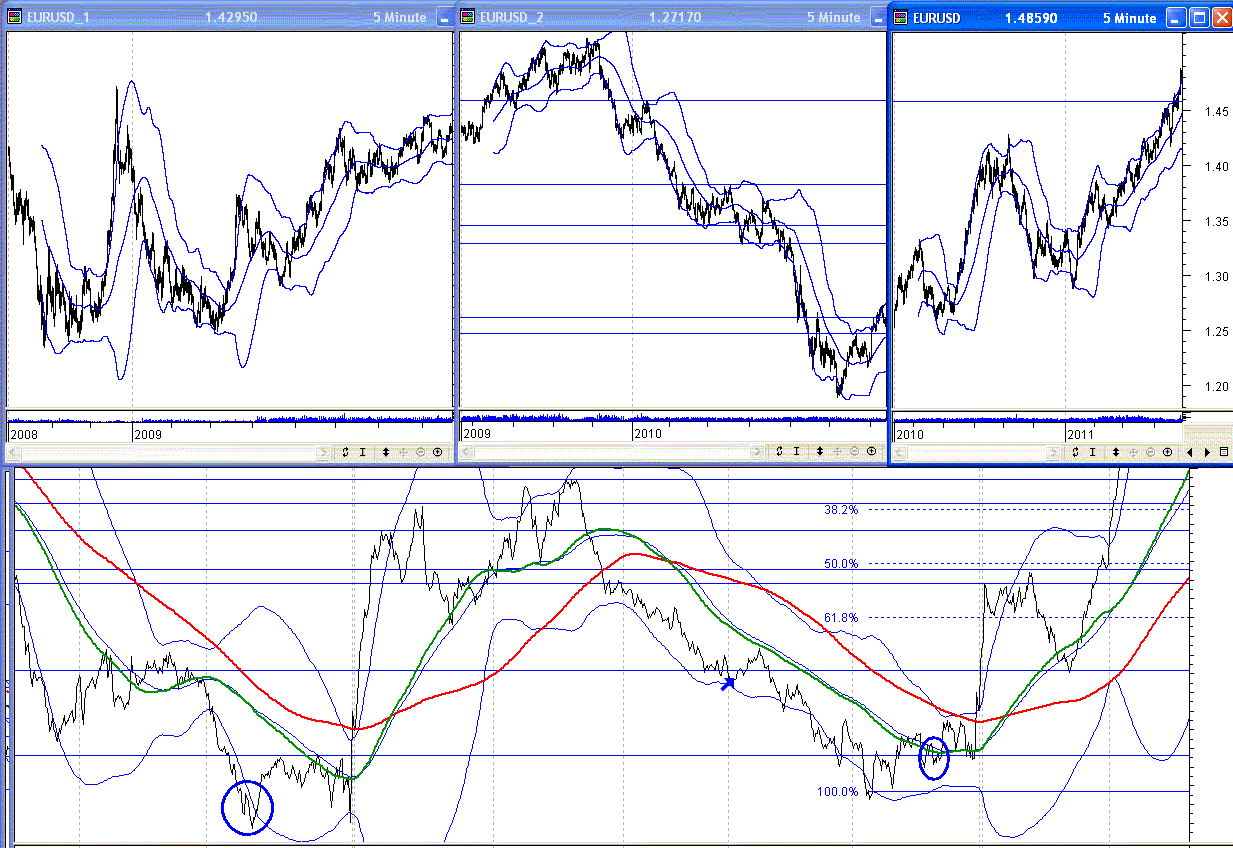Click the active EURUSD window title icon
Screen dimensions: 1233x848
[901, 17]
